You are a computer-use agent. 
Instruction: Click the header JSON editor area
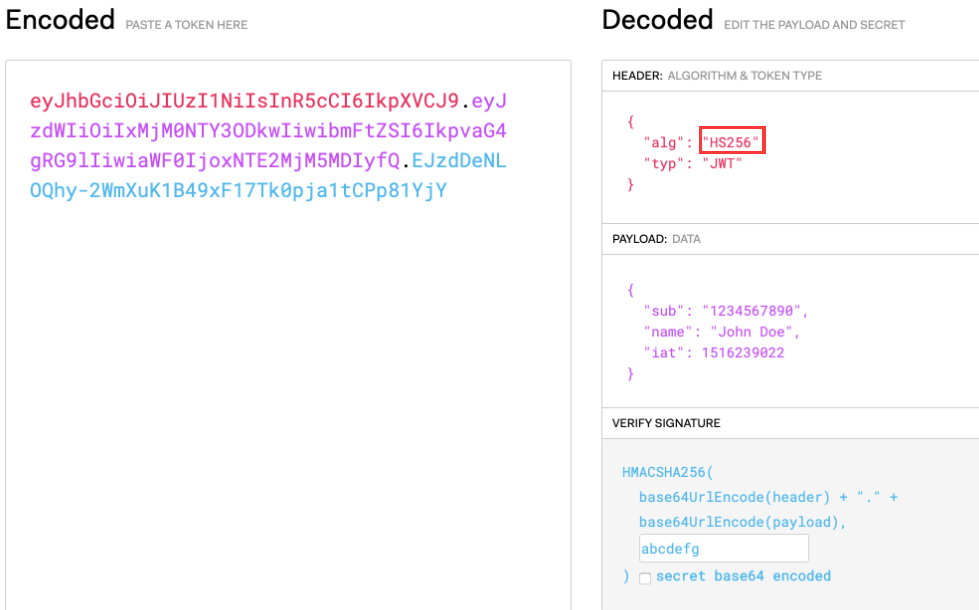[x=790, y=150]
